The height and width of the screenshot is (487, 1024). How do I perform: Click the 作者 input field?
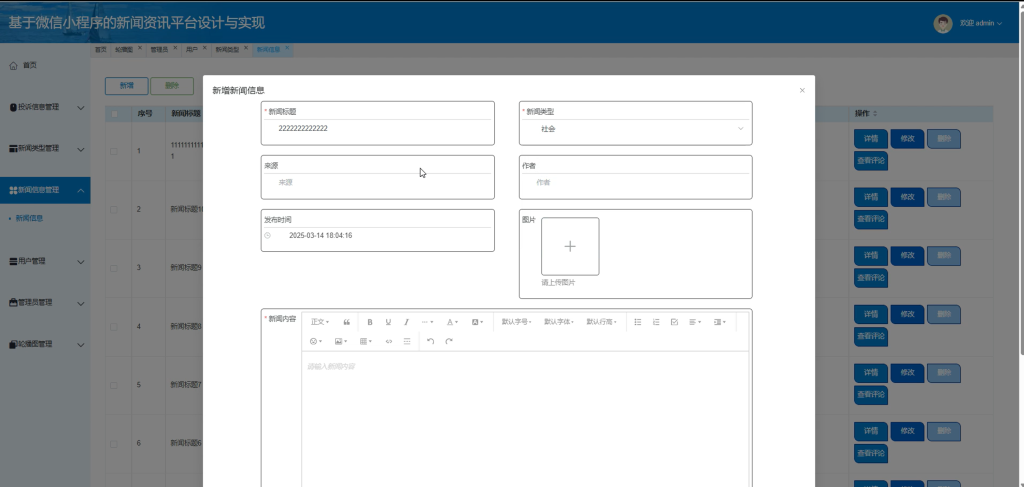pos(635,183)
